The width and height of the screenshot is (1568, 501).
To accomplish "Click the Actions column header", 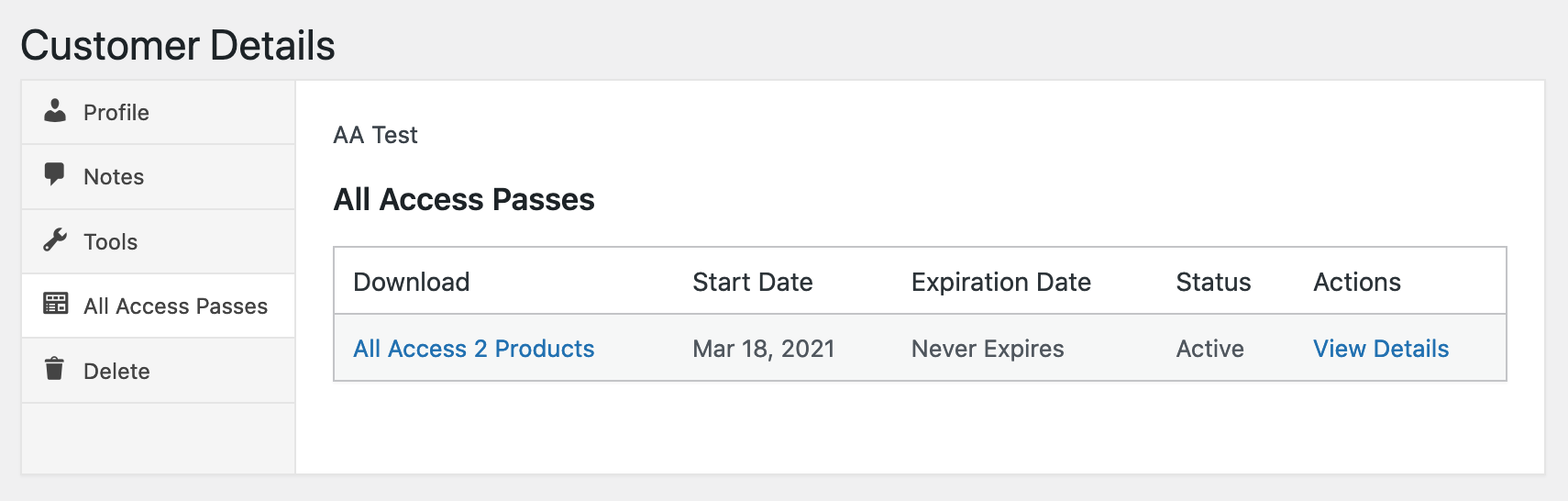I will 1356,282.
